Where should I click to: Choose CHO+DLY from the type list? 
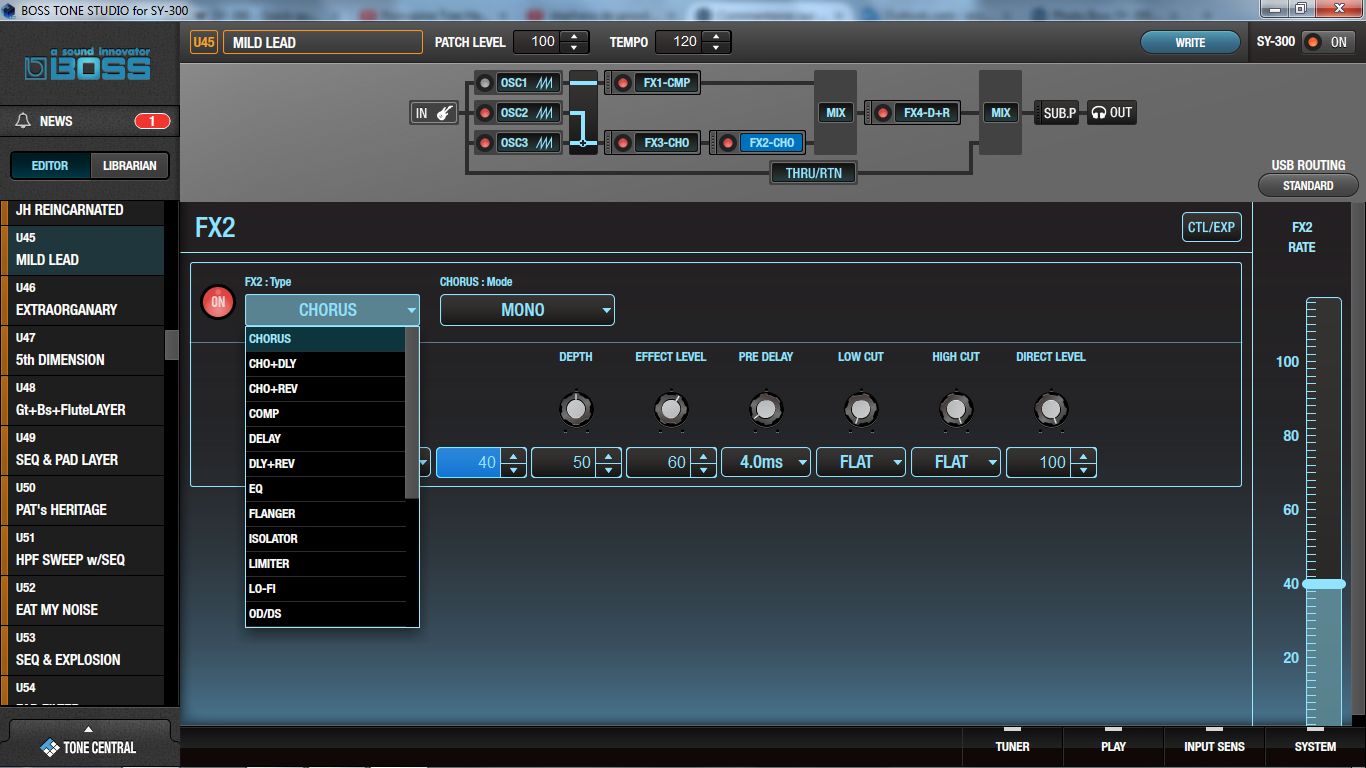point(325,364)
